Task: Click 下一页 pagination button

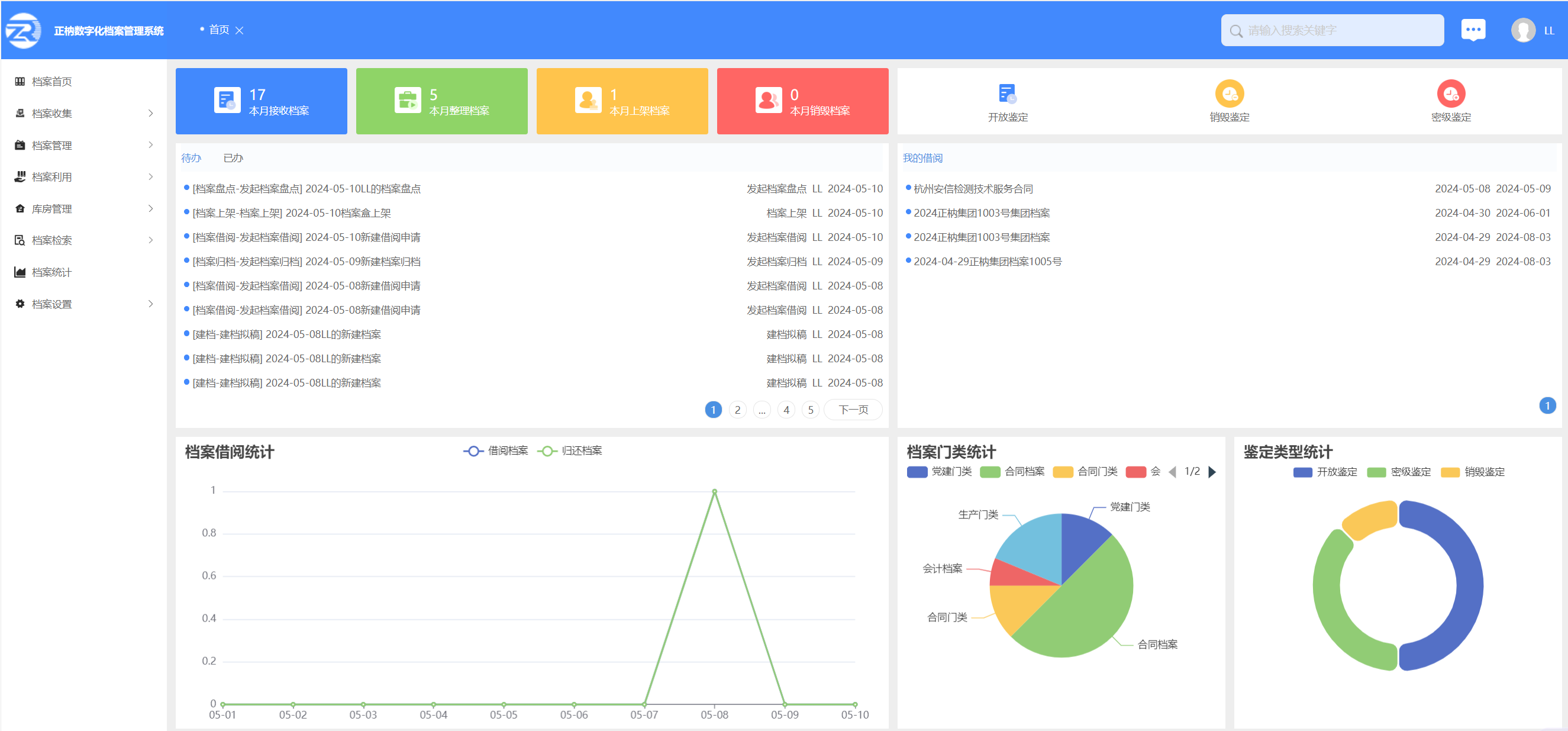Action: coord(853,410)
